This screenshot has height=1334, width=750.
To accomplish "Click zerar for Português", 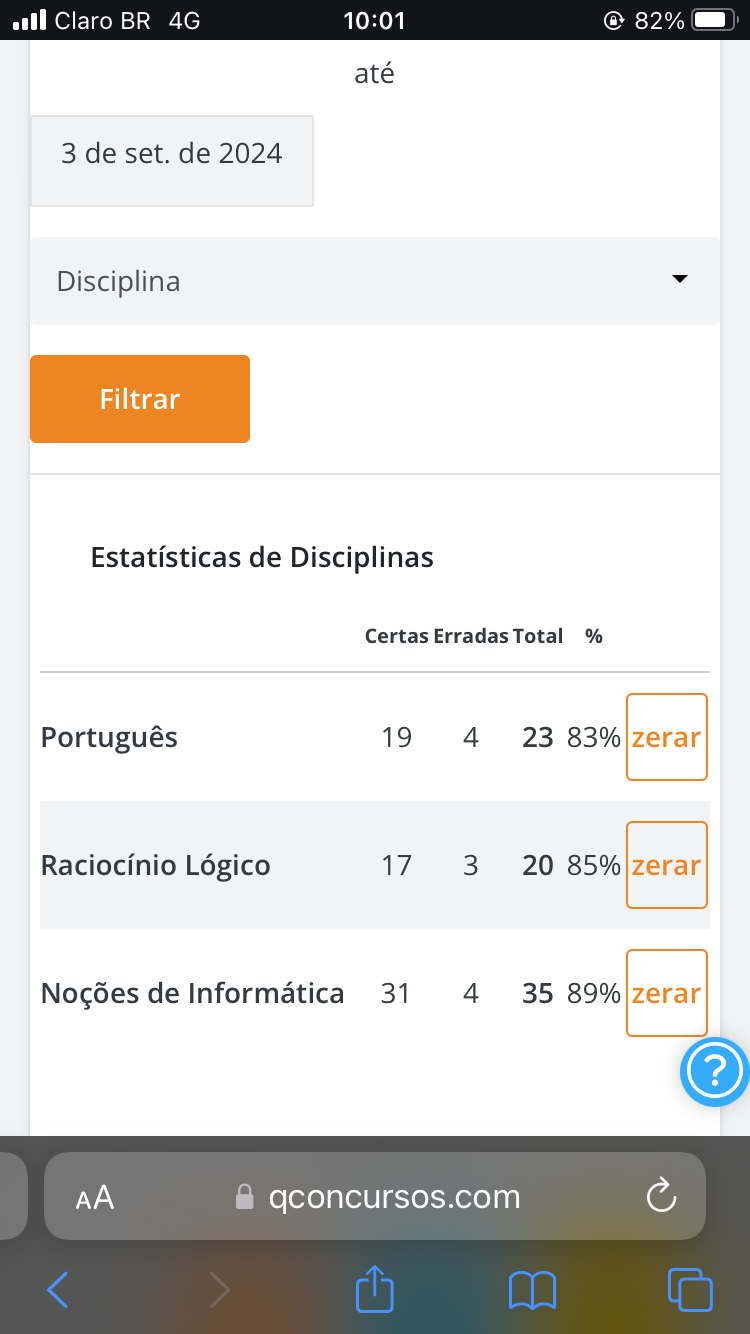I will (666, 737).
